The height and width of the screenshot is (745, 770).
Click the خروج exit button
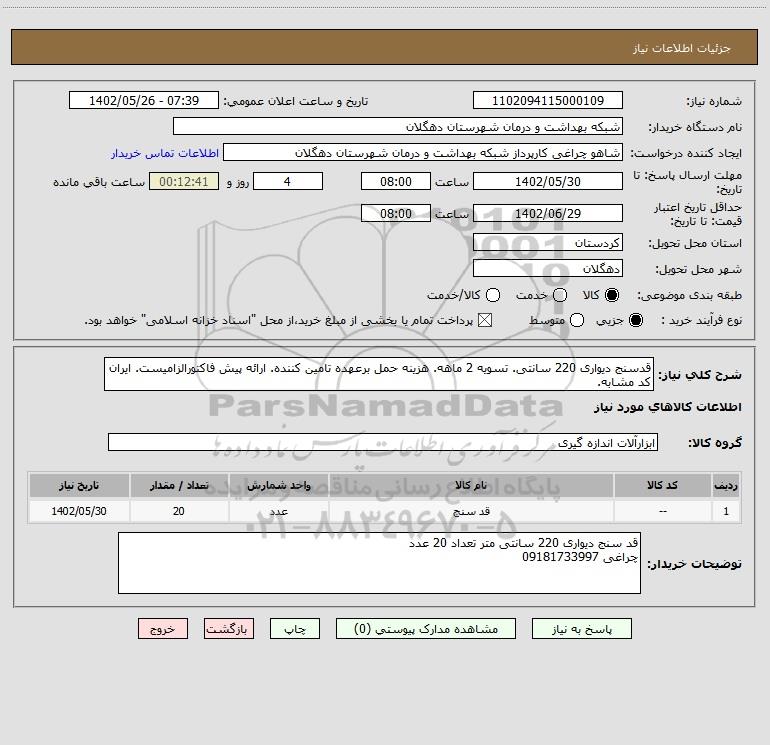tap(163, 629)
